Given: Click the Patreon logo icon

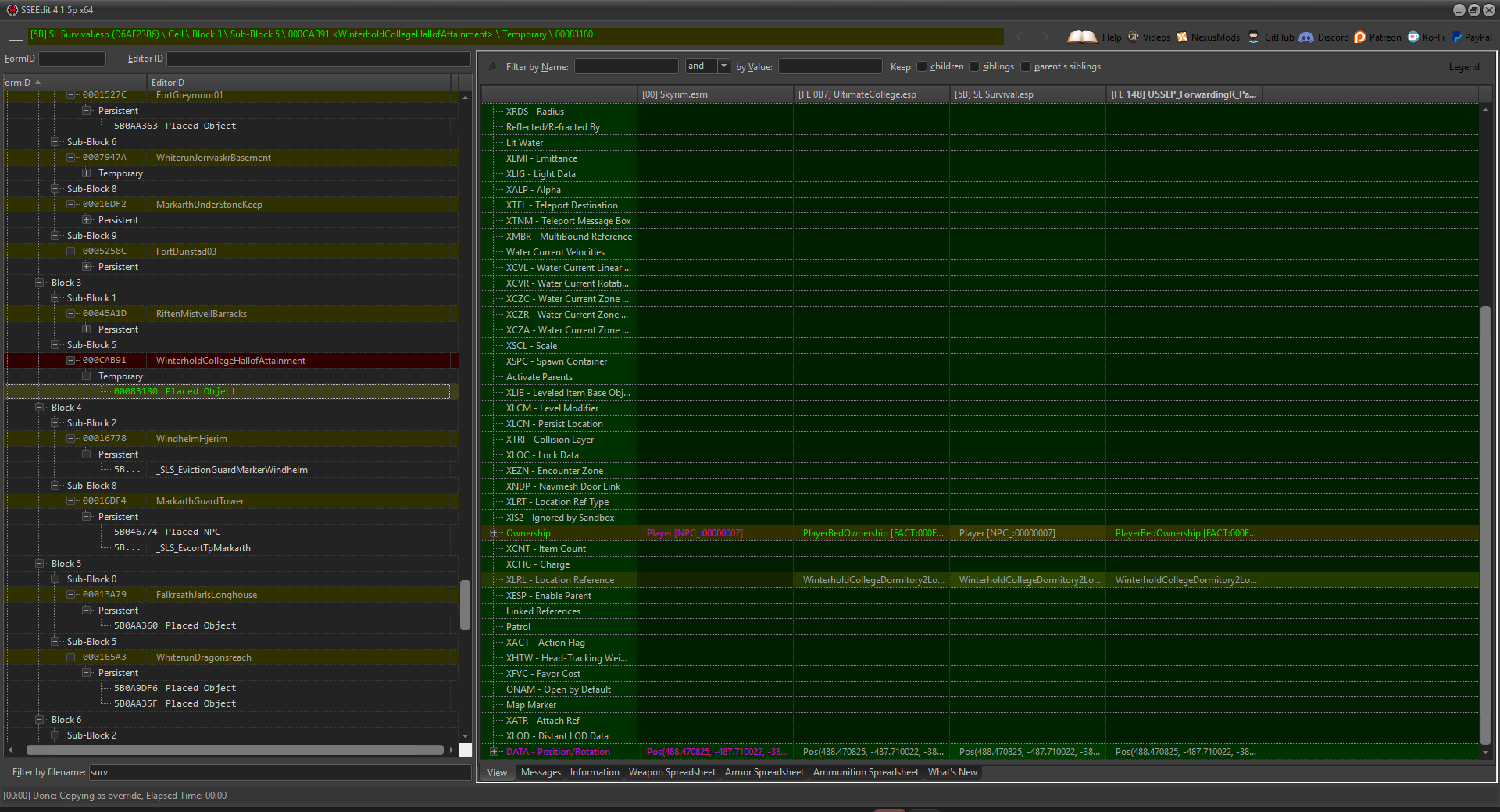Looking at the screenshot, I should coord(1360,37).
